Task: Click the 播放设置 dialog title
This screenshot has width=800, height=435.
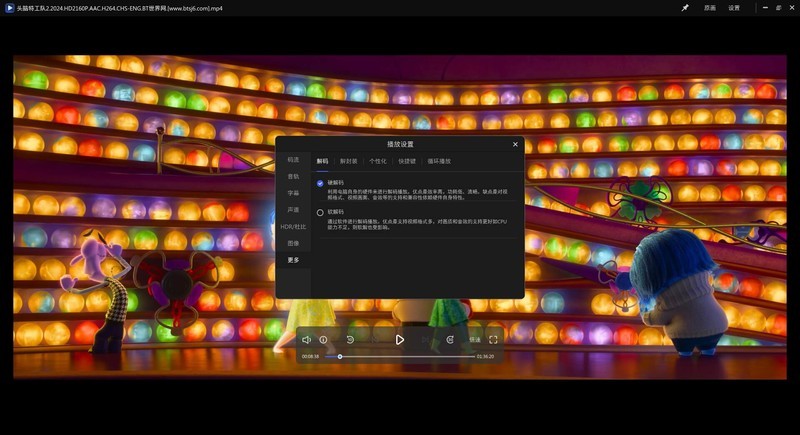Action: pyautogui.click(x=400, y=144)
